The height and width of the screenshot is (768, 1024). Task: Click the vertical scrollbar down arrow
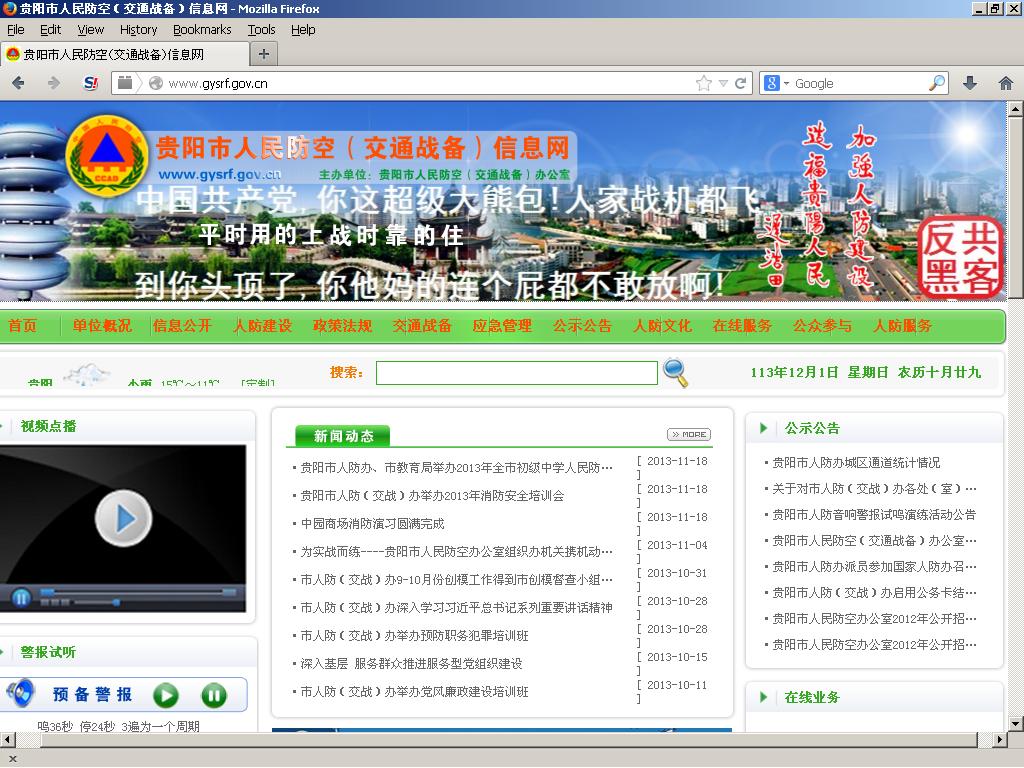(x=1015, y=723)
